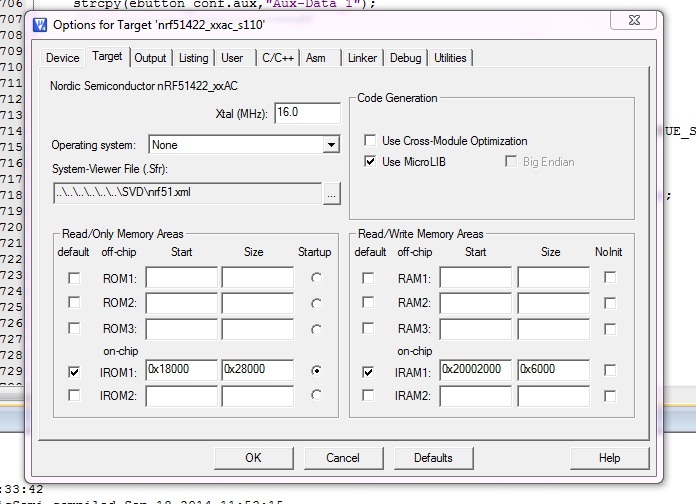Enable NoInit for IRAM2
696x504 pixels.
tap(610, 396)
